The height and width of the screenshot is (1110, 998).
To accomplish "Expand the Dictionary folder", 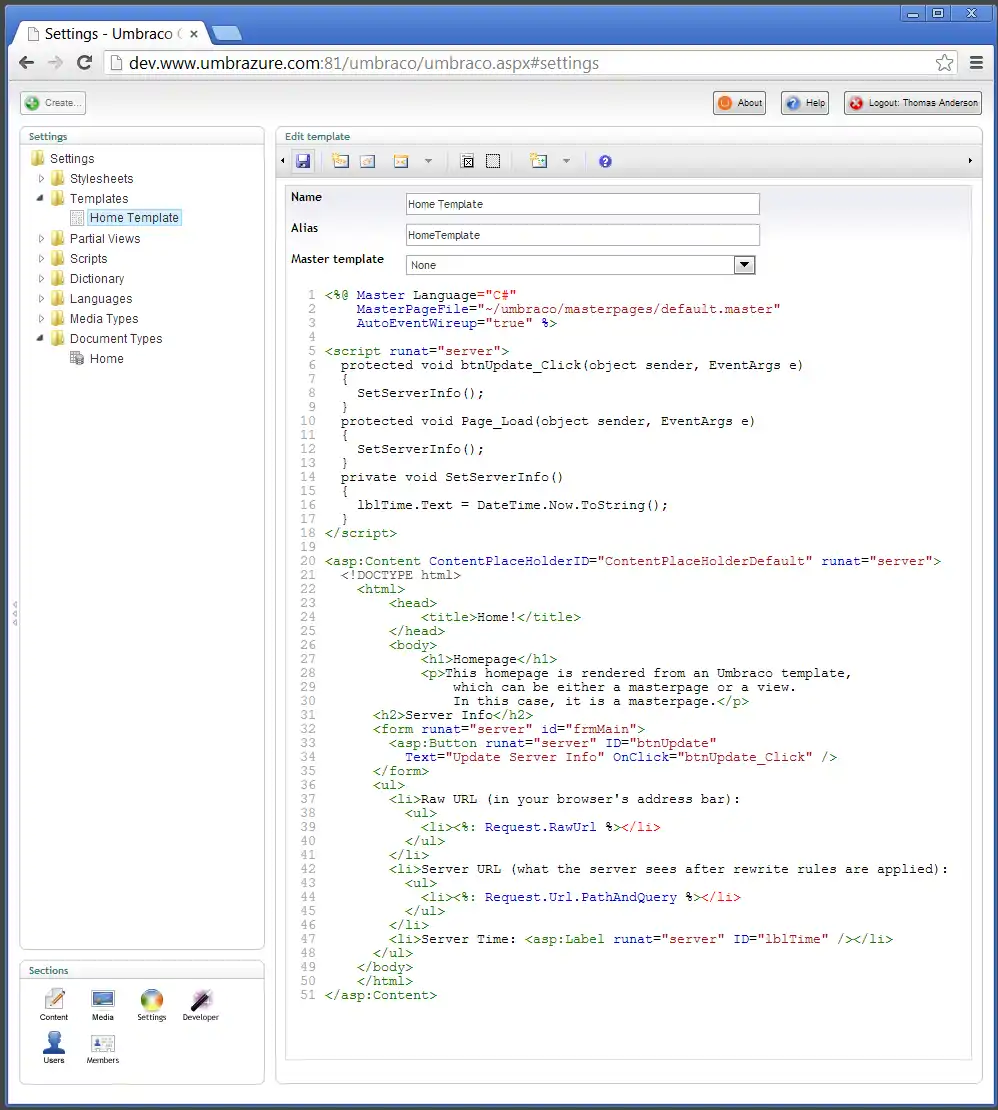I will (x=41, y=278).
